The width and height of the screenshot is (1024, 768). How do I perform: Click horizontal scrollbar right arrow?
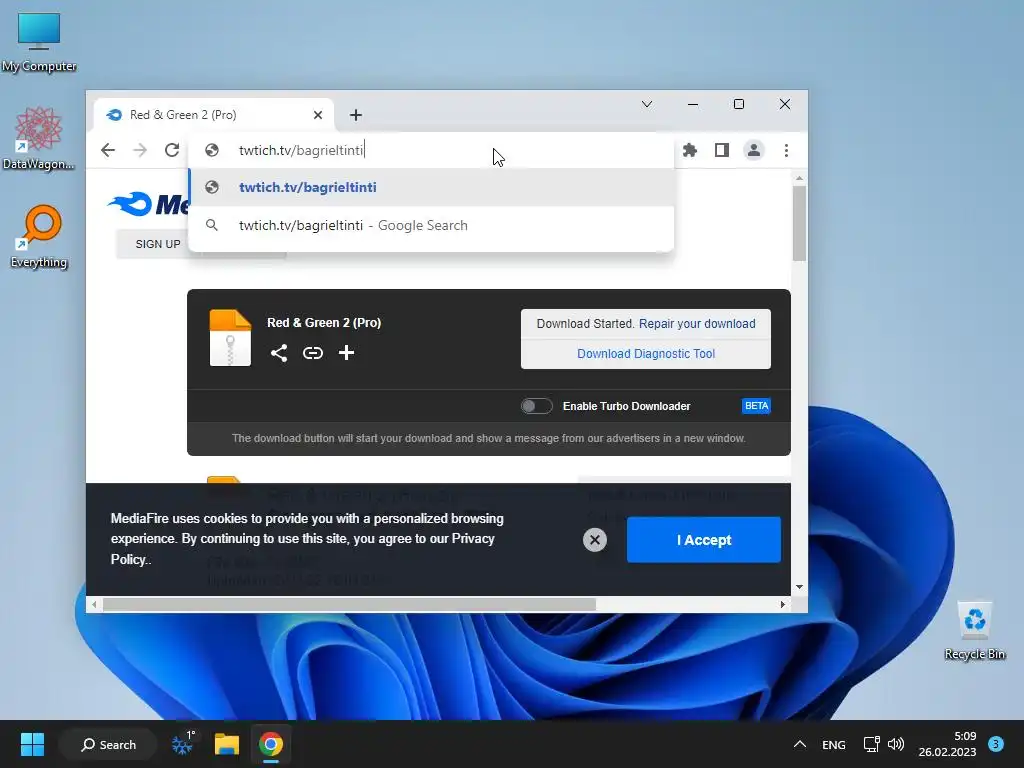[x=782, y=605]
